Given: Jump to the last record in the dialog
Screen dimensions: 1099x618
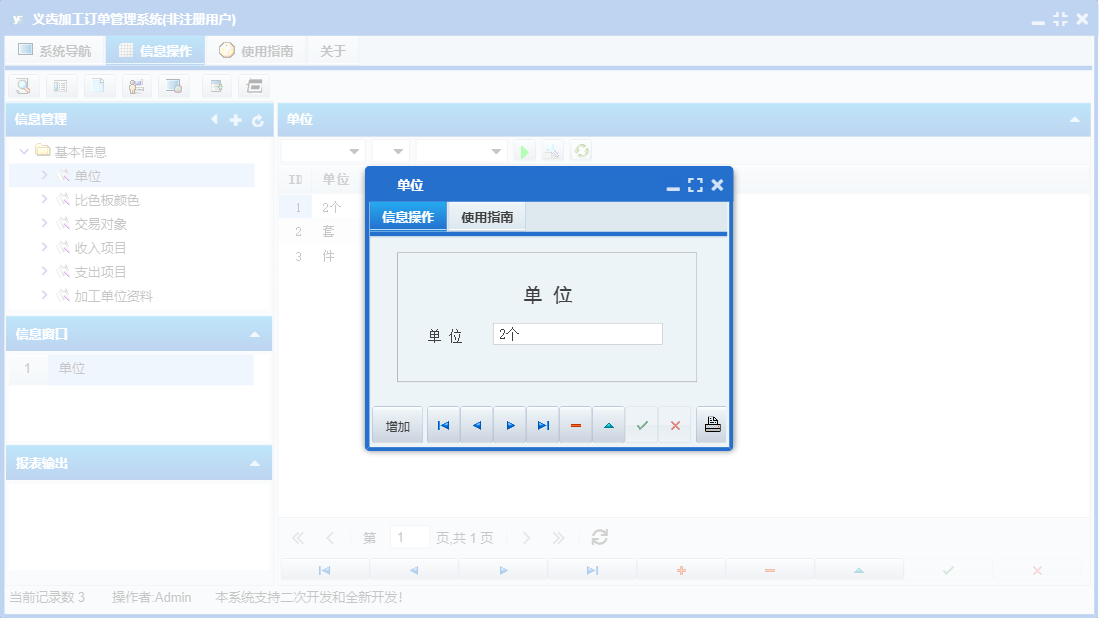Looking at the screenshot, I should click(543, 424).
